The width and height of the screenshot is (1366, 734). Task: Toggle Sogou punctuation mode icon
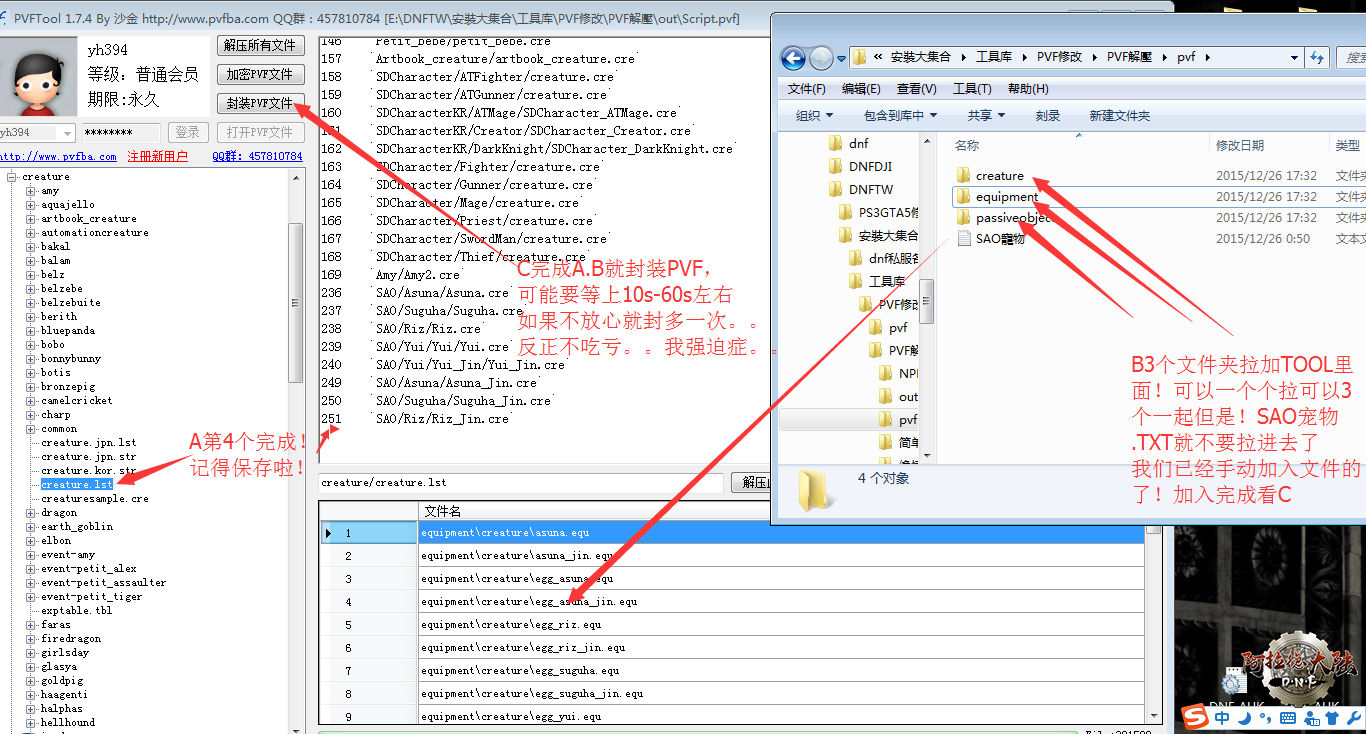coord(1265,718)
